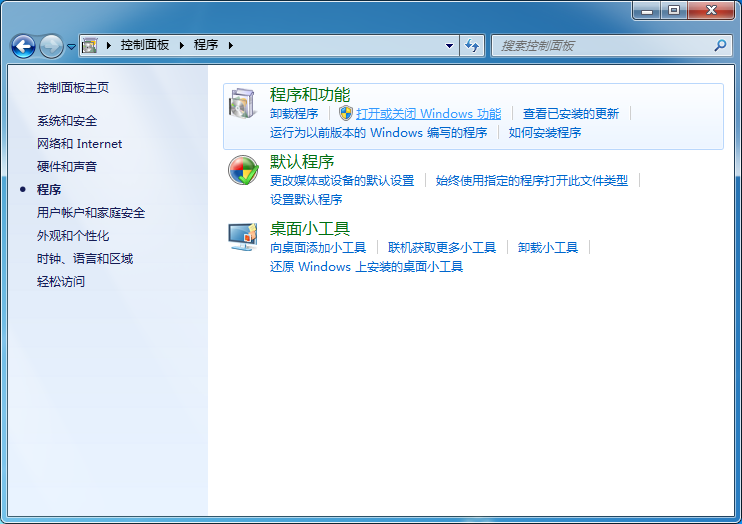The height and width of the screenshot is (524, 742).
Task: Expand the address bar history dropdown
Action: [x=450, y=45]
